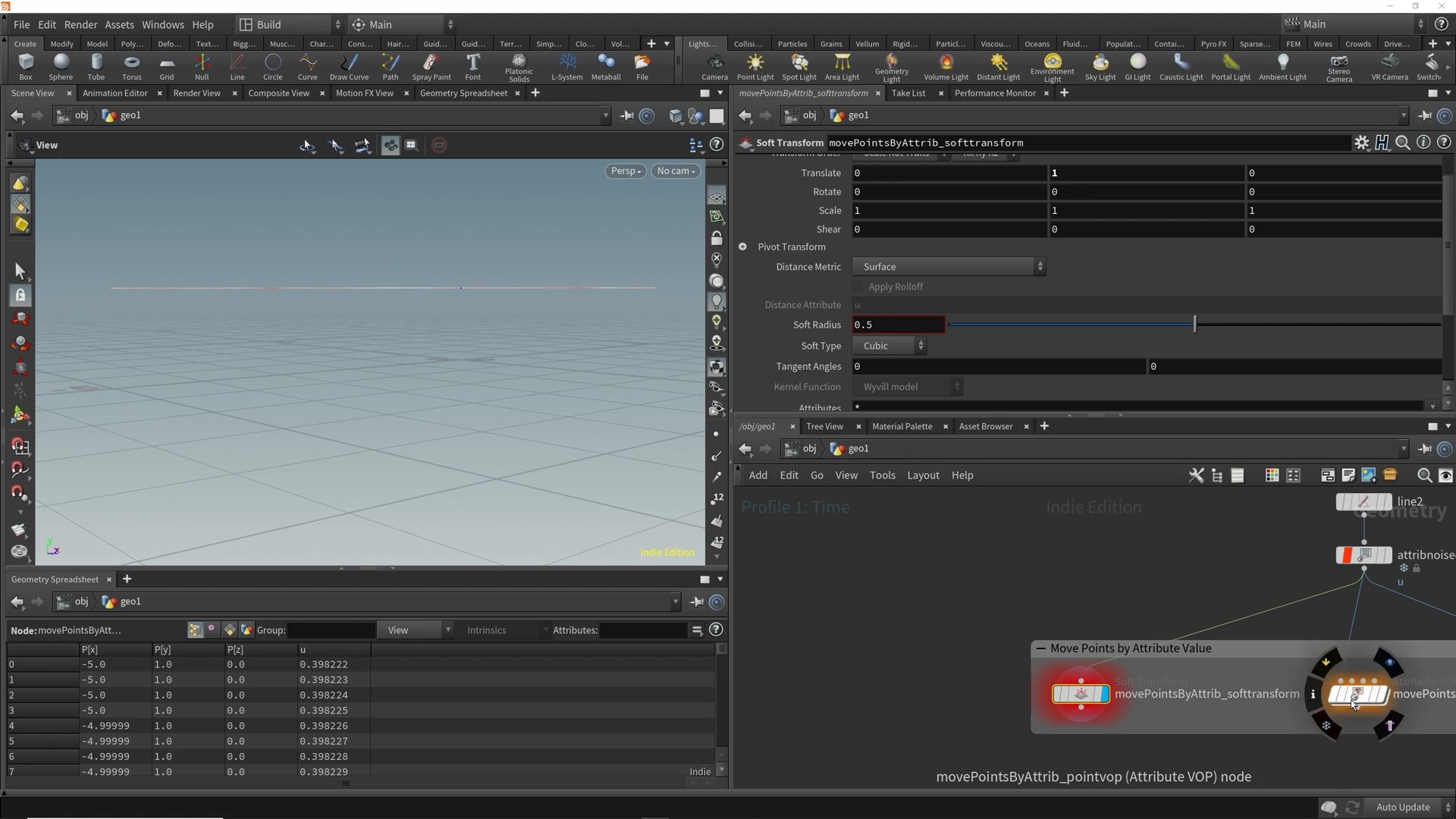The height and width of the screenshot is (819, 1456).
Task: Open the Soft Type Cubic dropdown
Action: [x=890, y=346]
